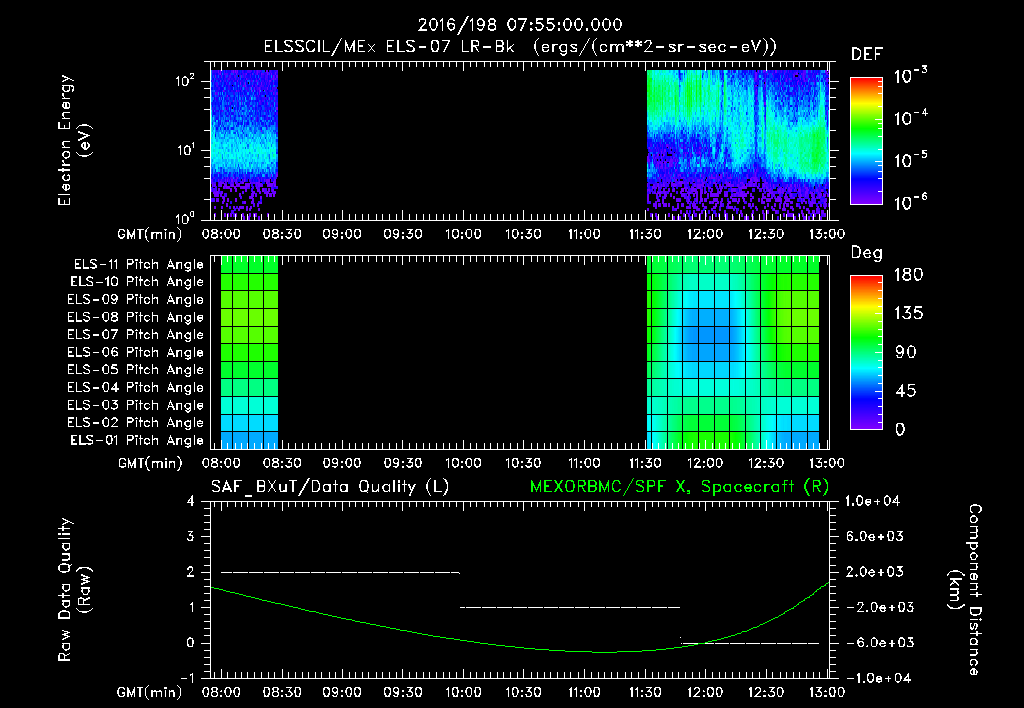The image size is (1024, 708).
Task: Click the DEF rainbow color bar
Action: click(867, 141)
